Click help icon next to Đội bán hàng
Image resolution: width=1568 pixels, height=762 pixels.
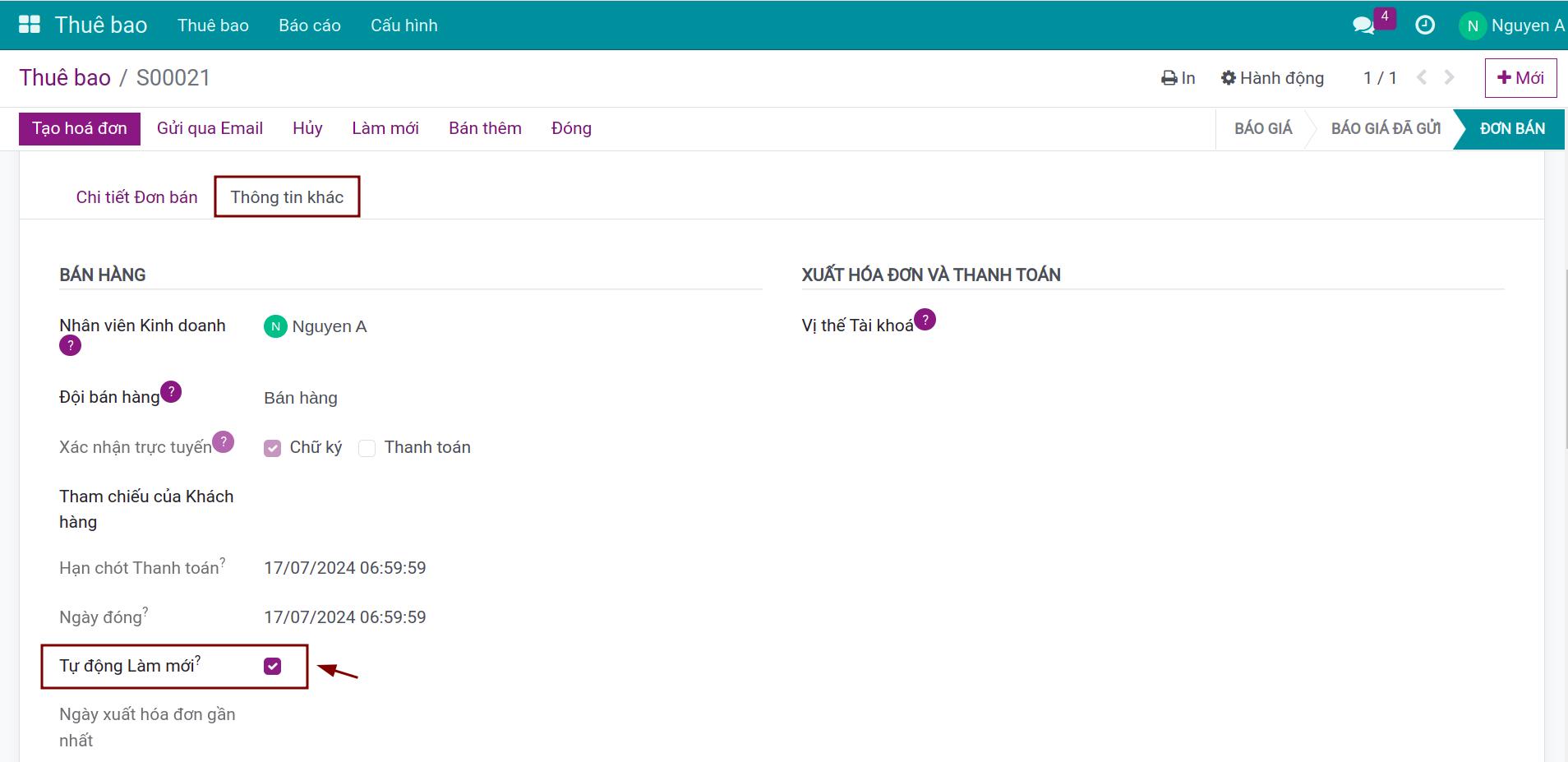[171, 392]
